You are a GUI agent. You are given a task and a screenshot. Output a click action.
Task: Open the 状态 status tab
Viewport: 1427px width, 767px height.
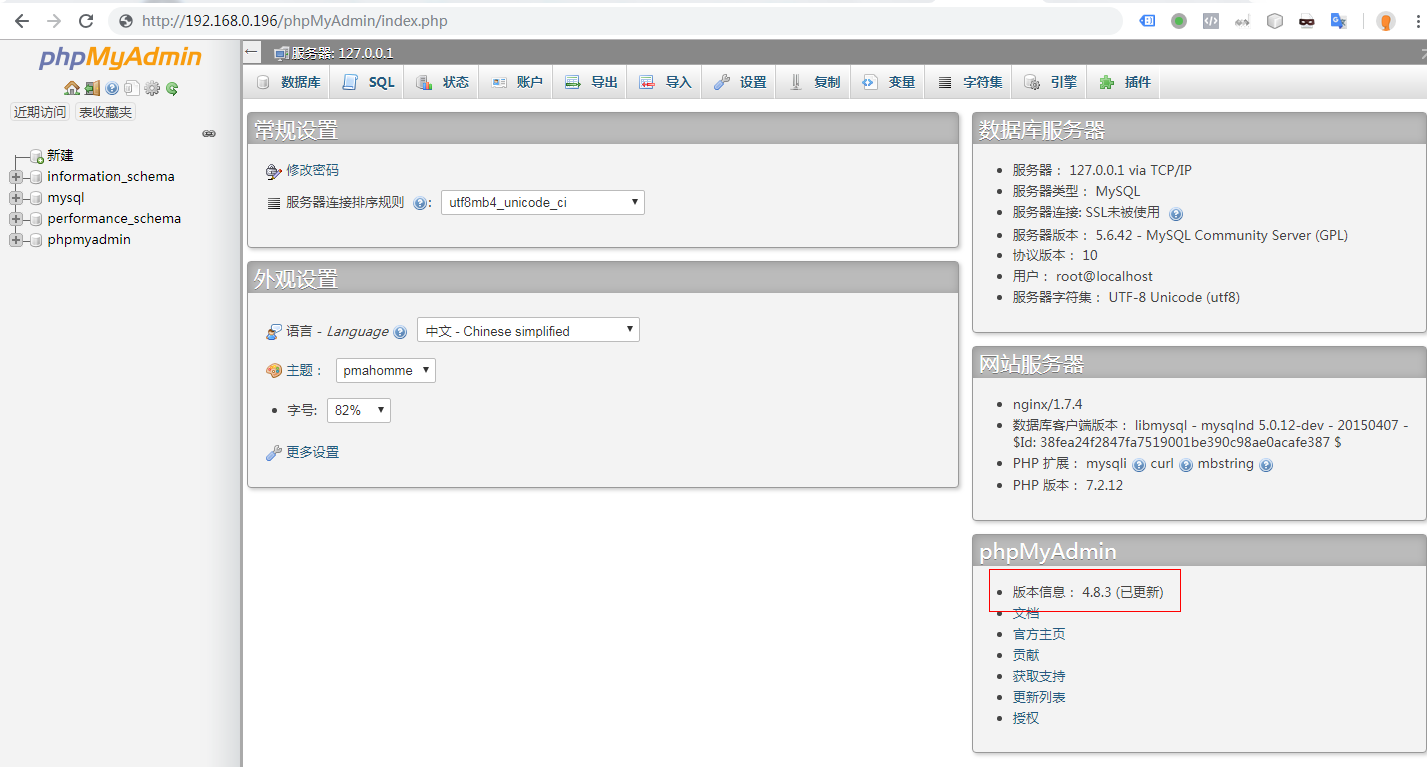click(442, 82)
